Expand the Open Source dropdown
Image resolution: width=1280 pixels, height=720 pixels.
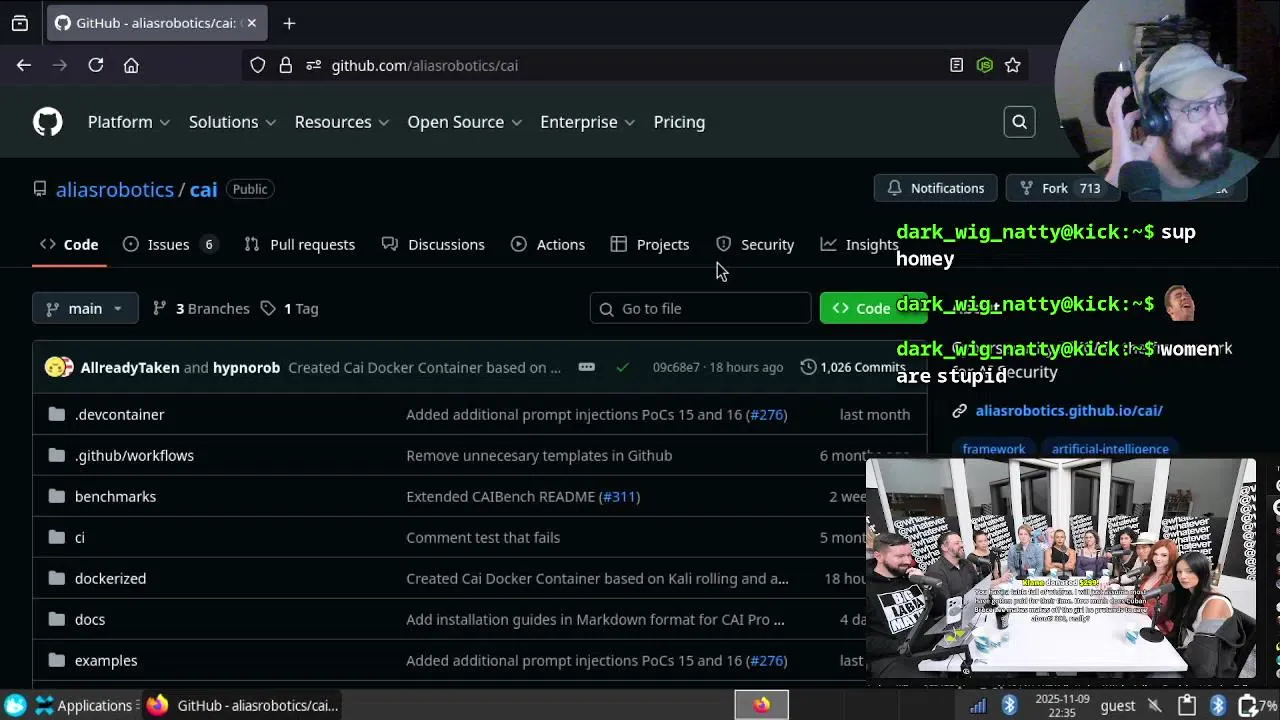point(465,122)
